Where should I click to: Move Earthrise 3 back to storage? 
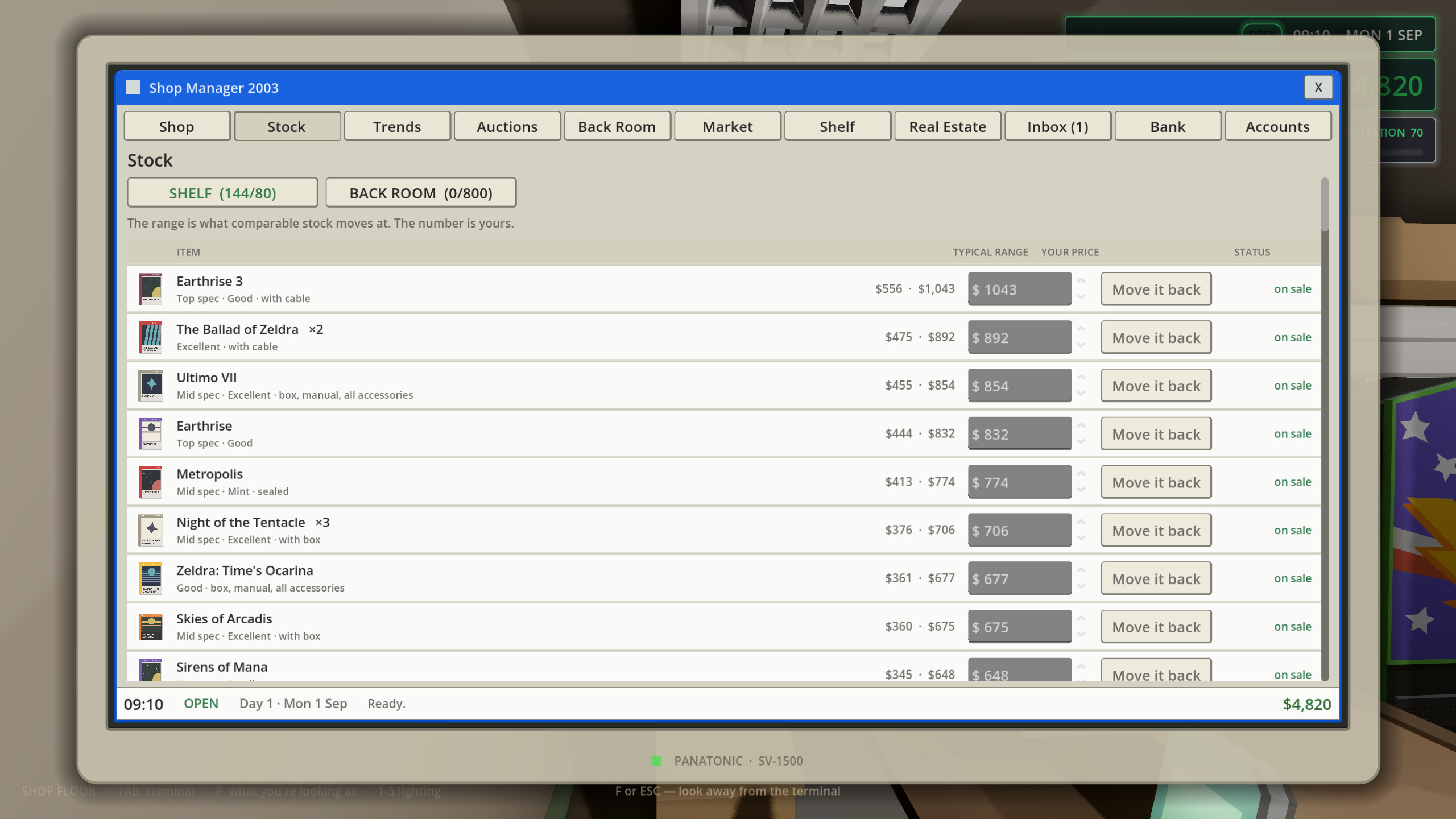pyautogui.click(x=1156, y=289)
